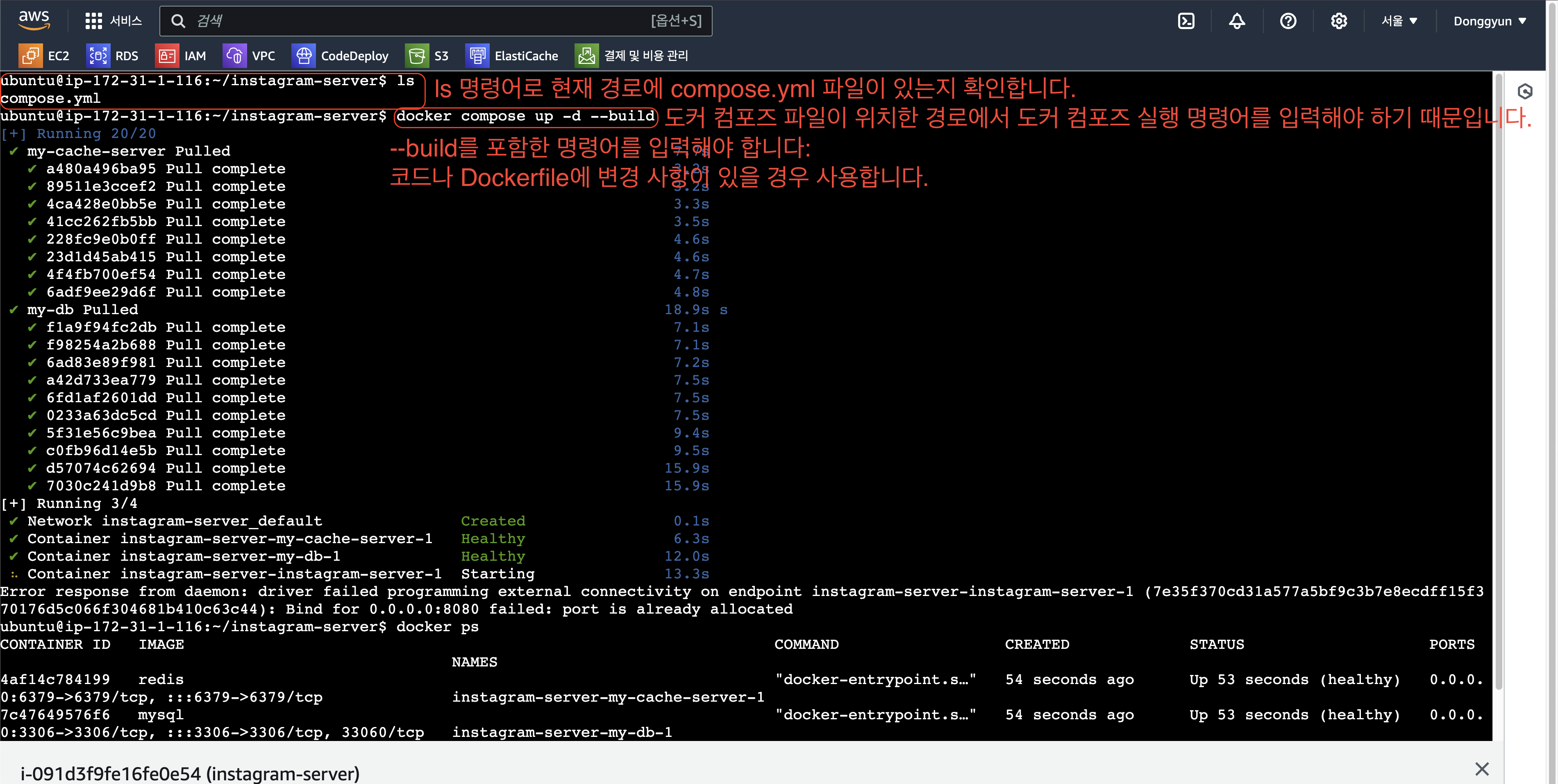Open the CodeDeploy shortcut

341,56
